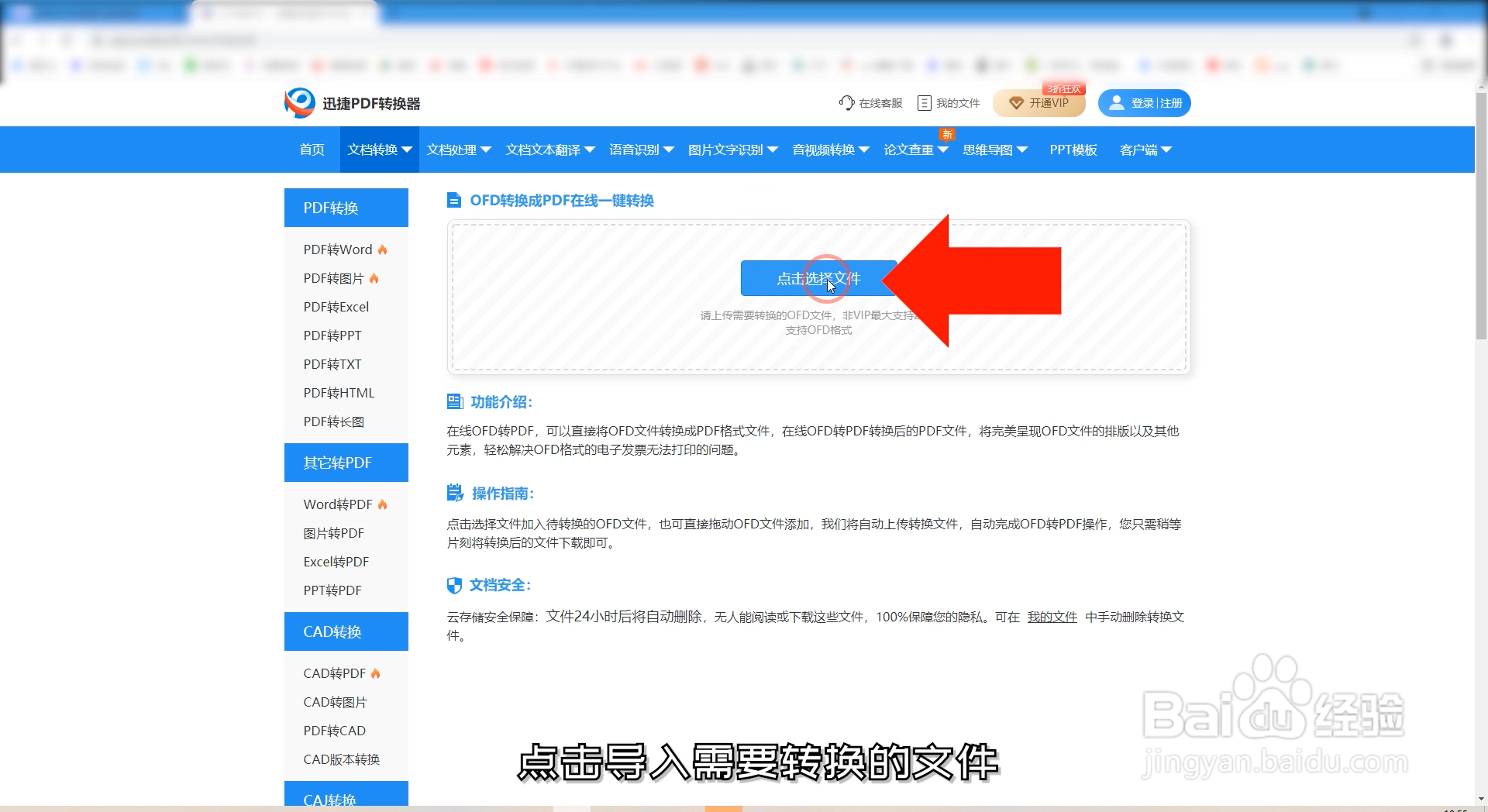Click the icon beside 功能介绍 heading
The height and width of the screenshot is (812, 1488).
click(454, 401)
